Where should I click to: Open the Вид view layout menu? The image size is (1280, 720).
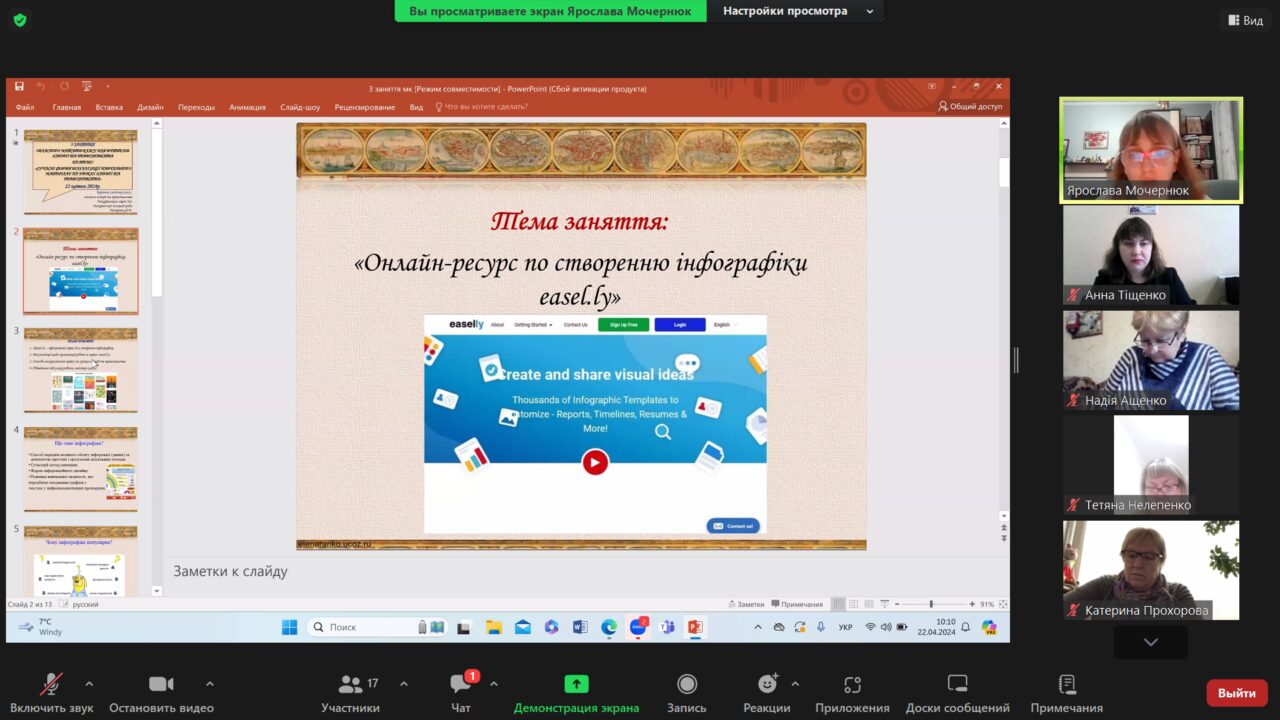coord(1245,20)
